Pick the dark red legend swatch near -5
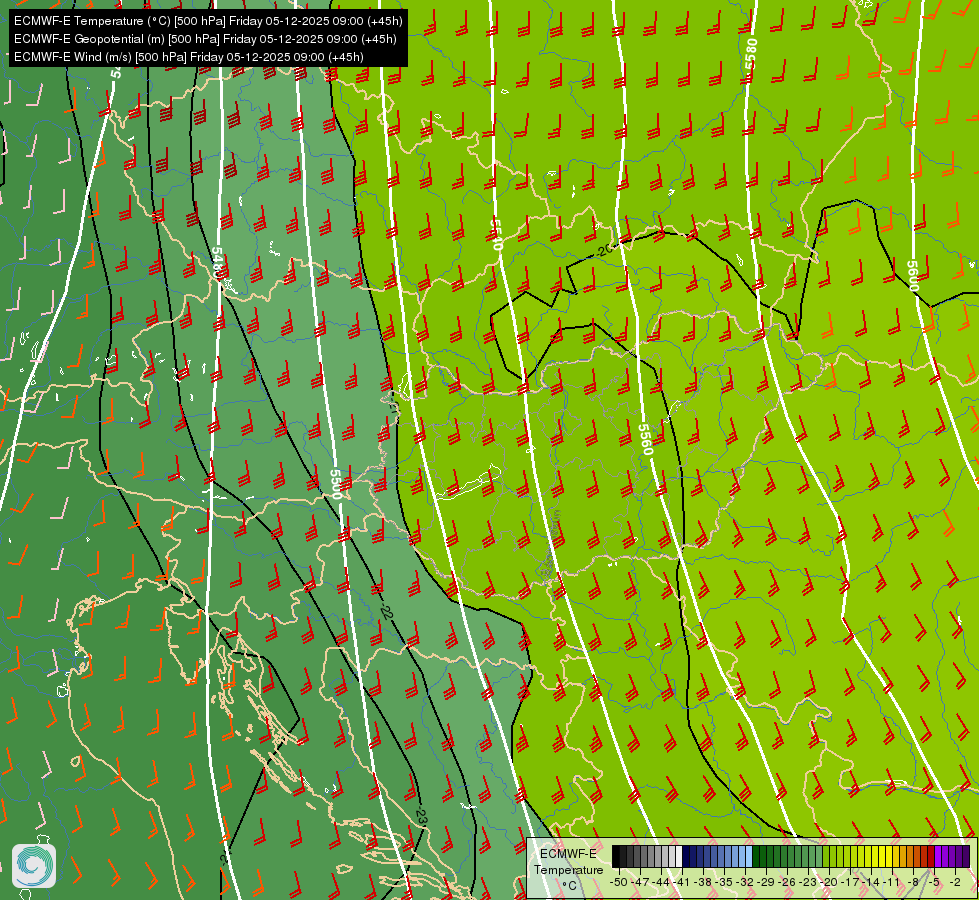 tap(931, 856)
